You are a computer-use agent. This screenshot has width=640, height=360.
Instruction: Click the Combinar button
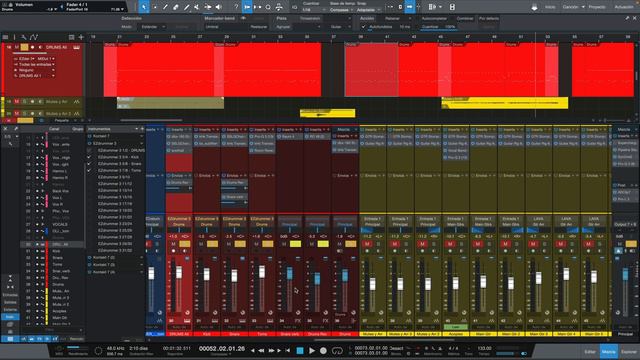(x=464, y=18)
